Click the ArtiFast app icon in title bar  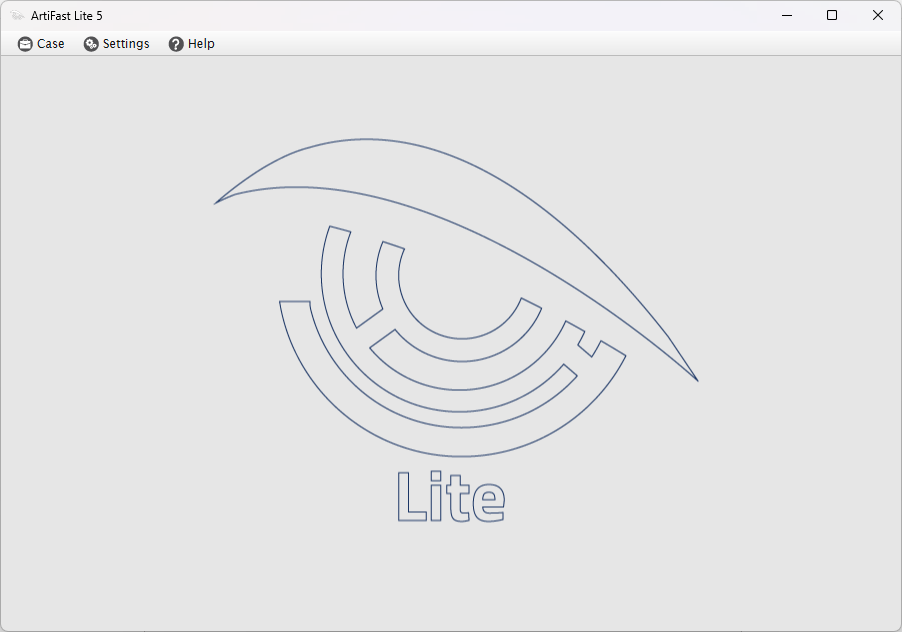[x=17, y=16]
